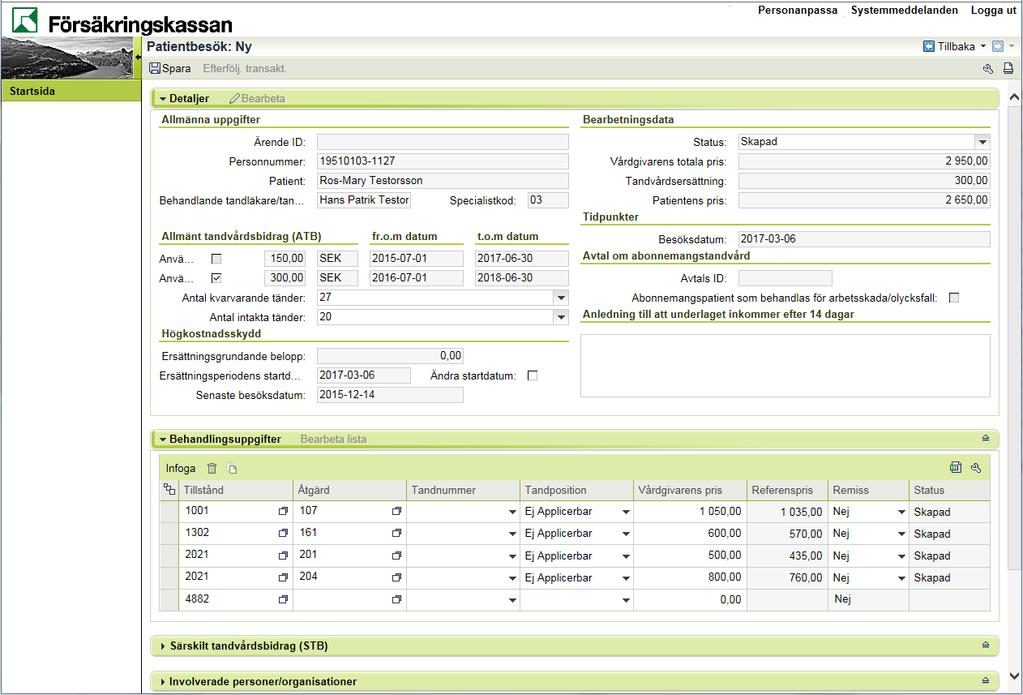Click the select-all icon in the table header
1023x695 pixels.
170,489
